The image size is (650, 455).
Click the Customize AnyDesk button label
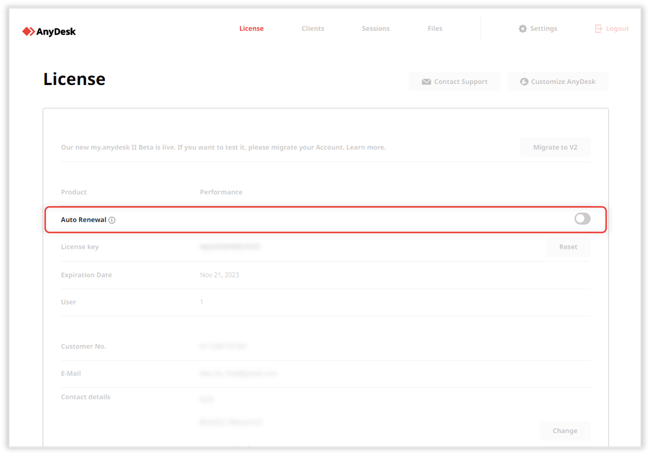563,82
